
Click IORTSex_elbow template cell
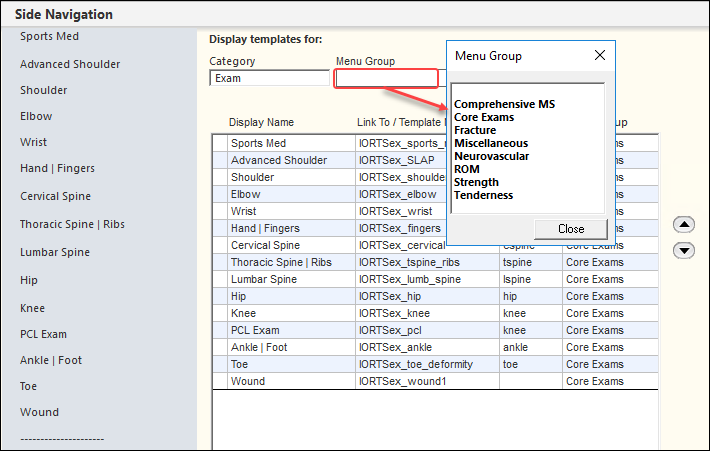[x=401, y=194]
